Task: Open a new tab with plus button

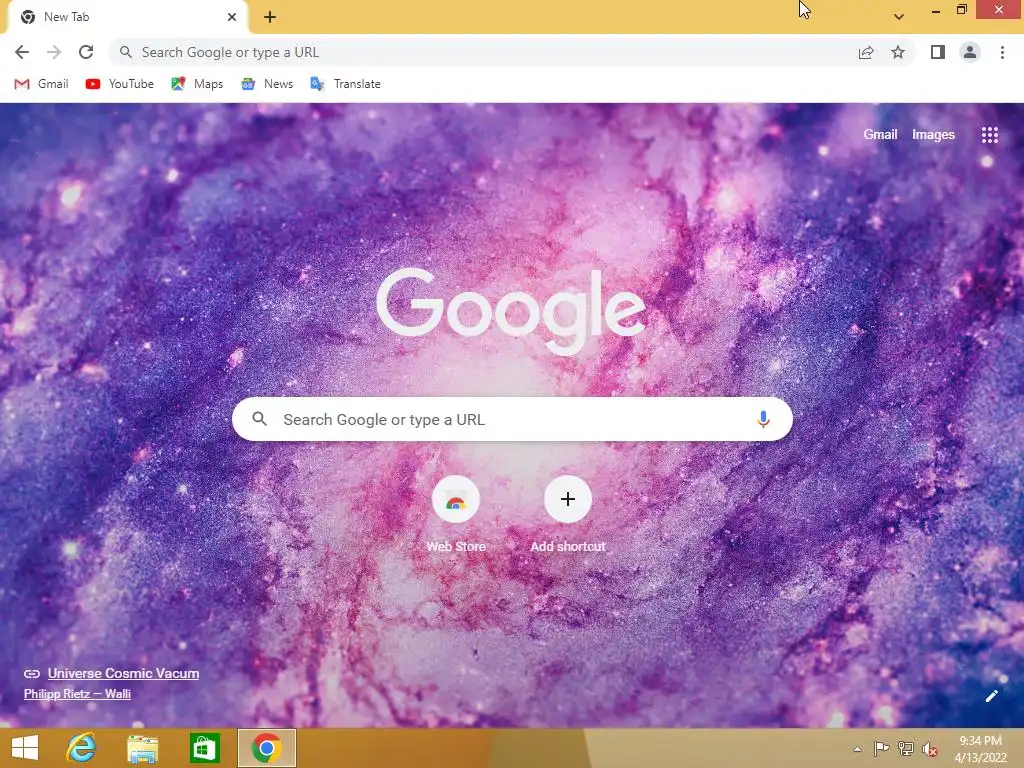Action: pyautogui.click(x=270, y=17)
